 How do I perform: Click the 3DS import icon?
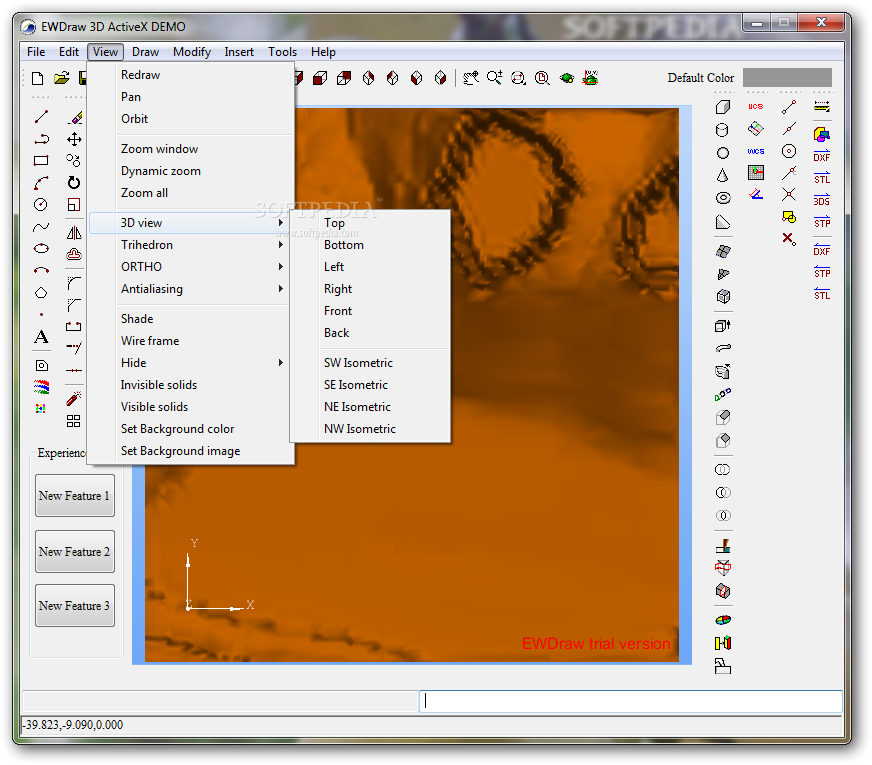pos(821,200)
